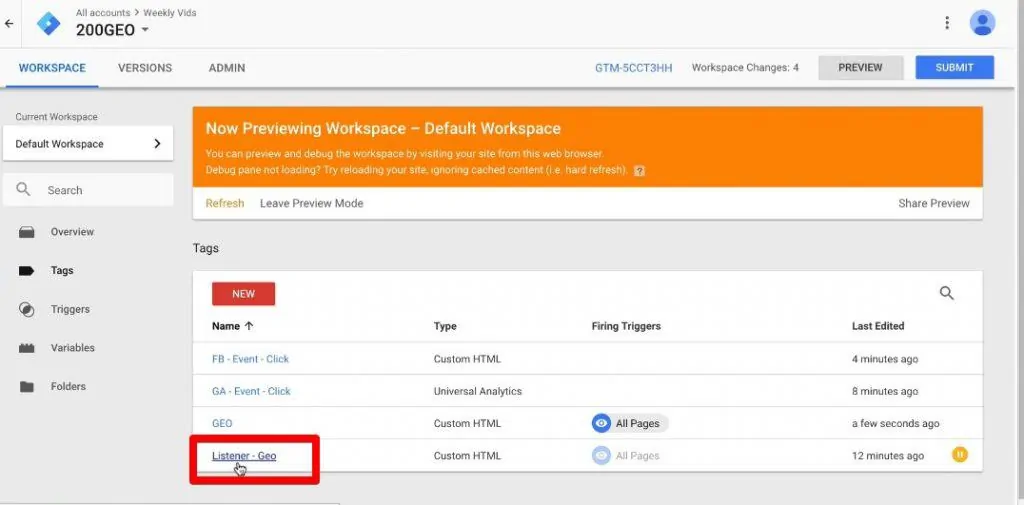
Task: Click the Firing Triggers column header
Action: (626, 326)
